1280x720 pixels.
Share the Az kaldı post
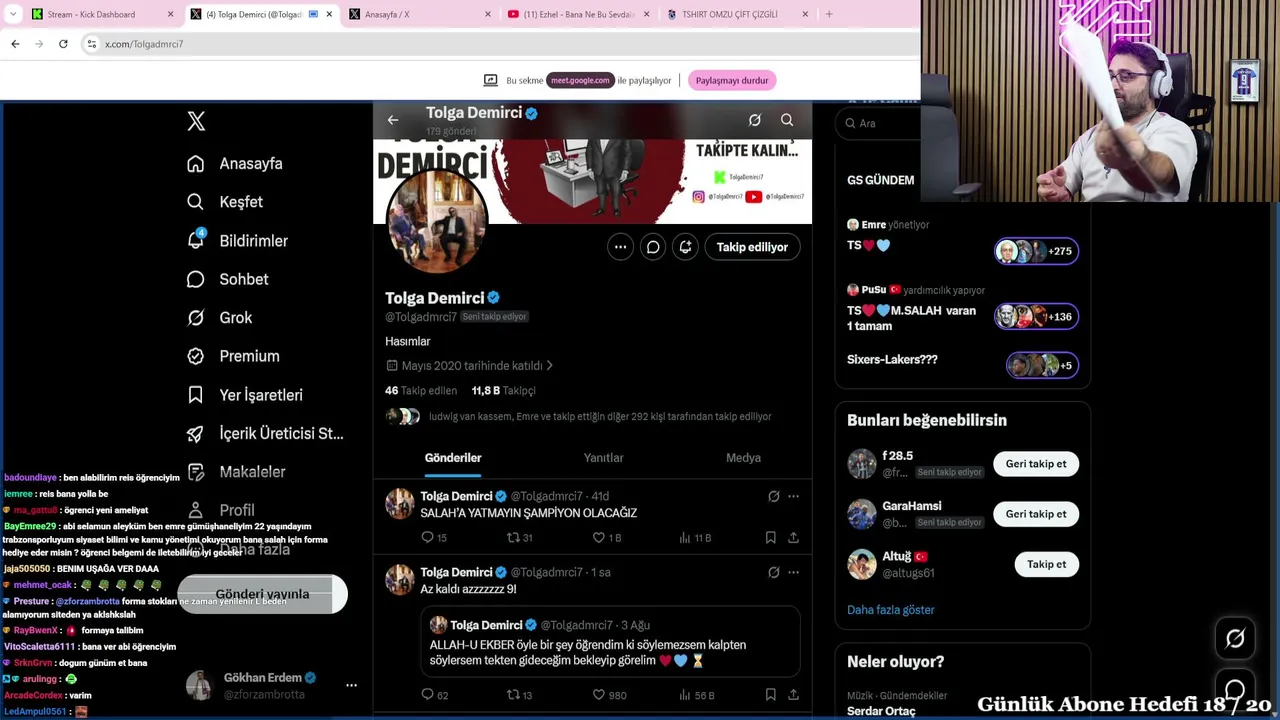point(793,695)
